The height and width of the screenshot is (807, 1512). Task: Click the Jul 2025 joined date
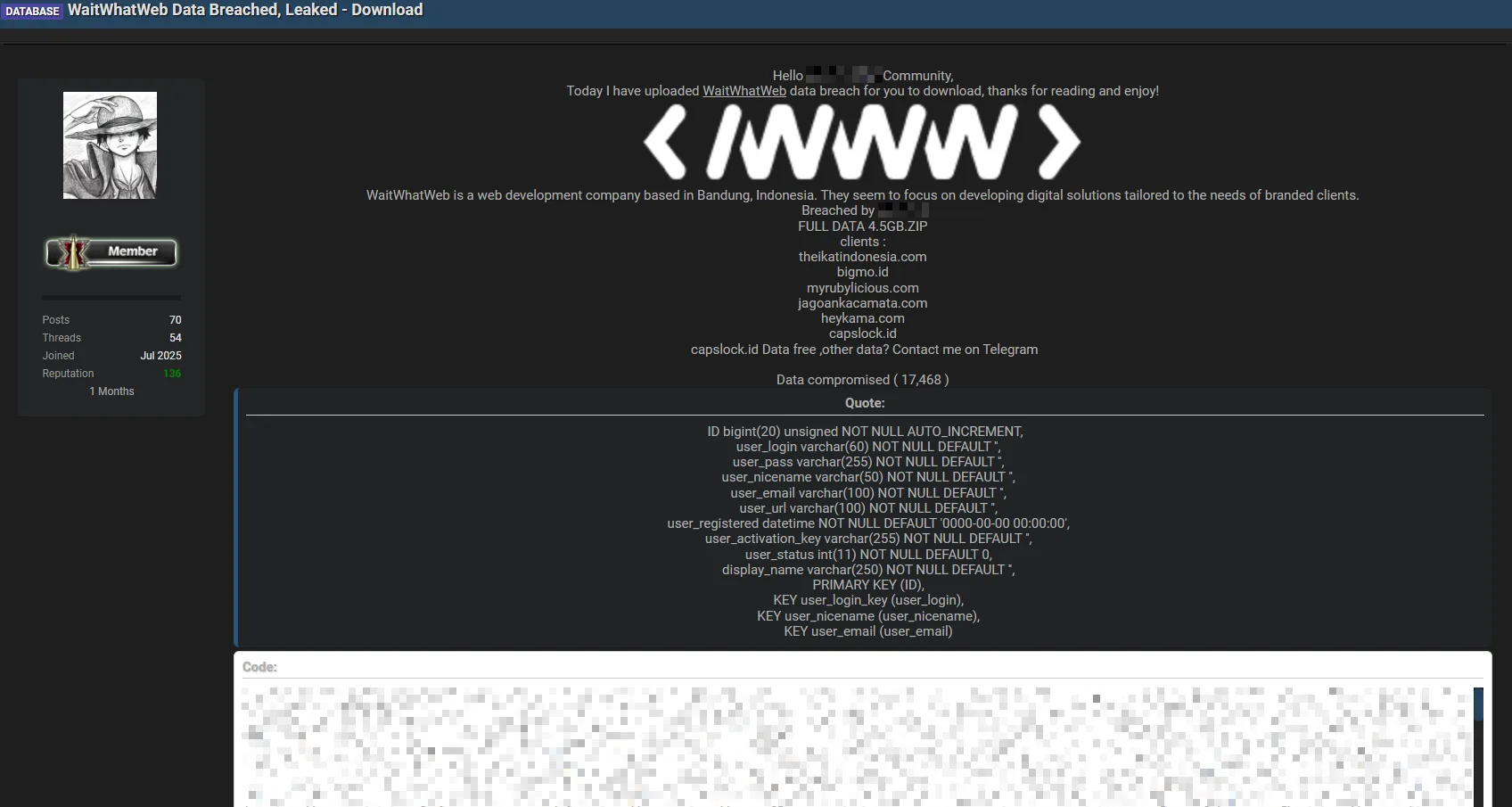click(x=160, y=356)
